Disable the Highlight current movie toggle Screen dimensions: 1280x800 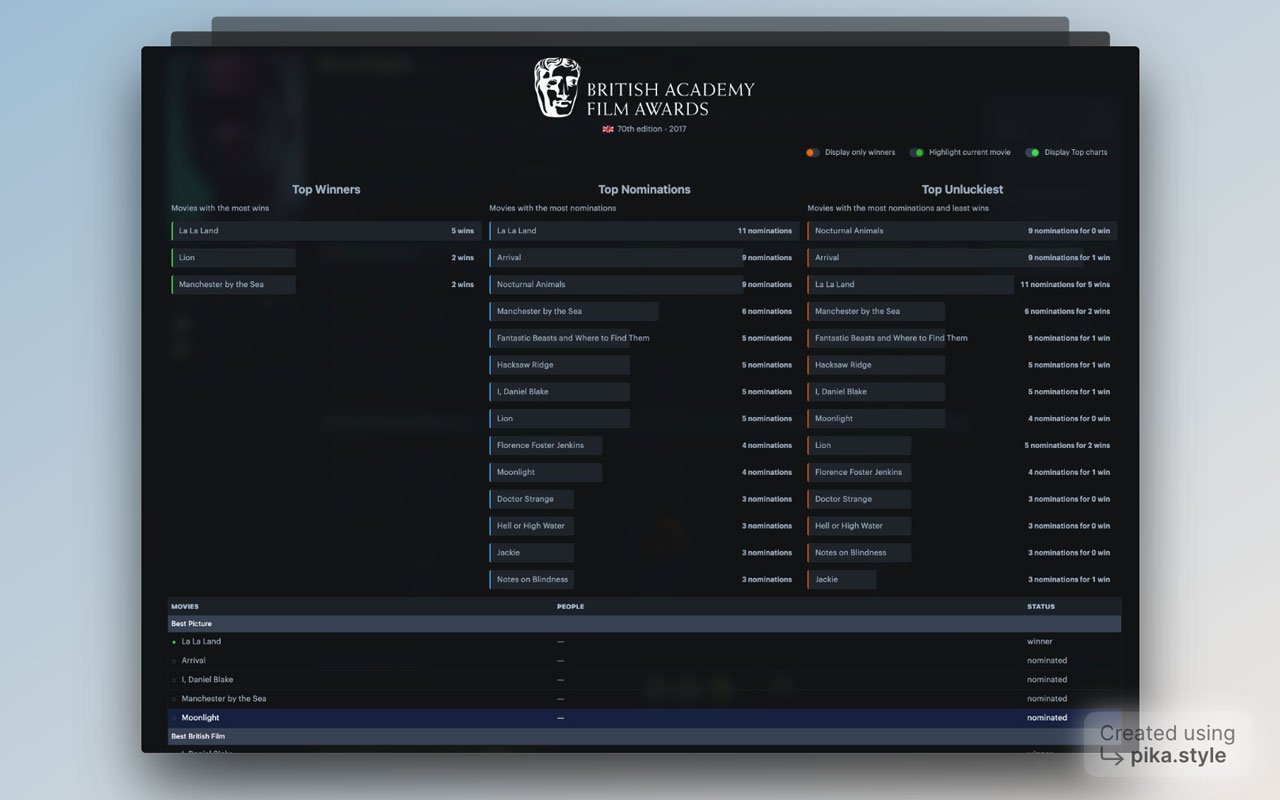917,152
